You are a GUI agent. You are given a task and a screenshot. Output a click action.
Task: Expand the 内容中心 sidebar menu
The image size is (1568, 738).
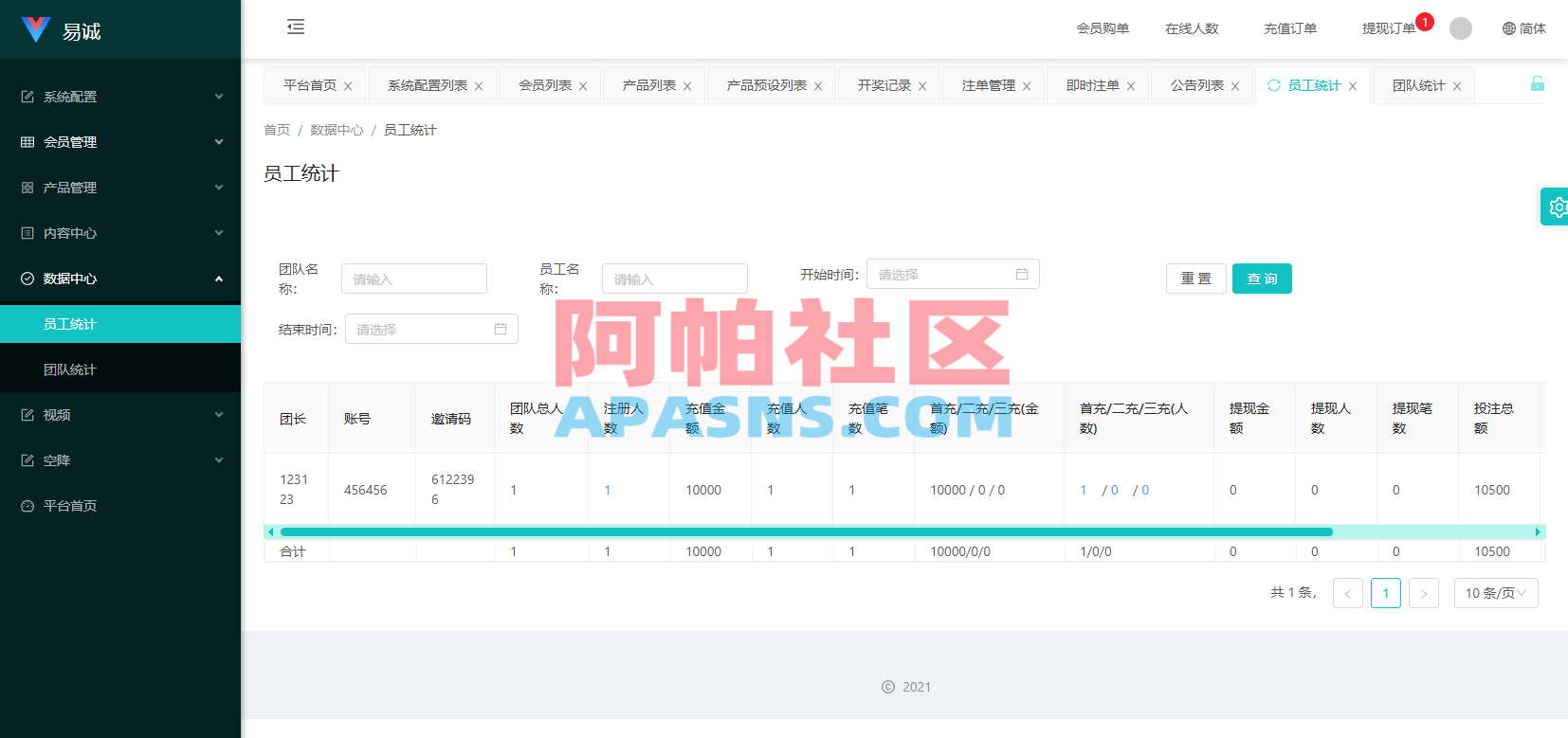[120, 233]
